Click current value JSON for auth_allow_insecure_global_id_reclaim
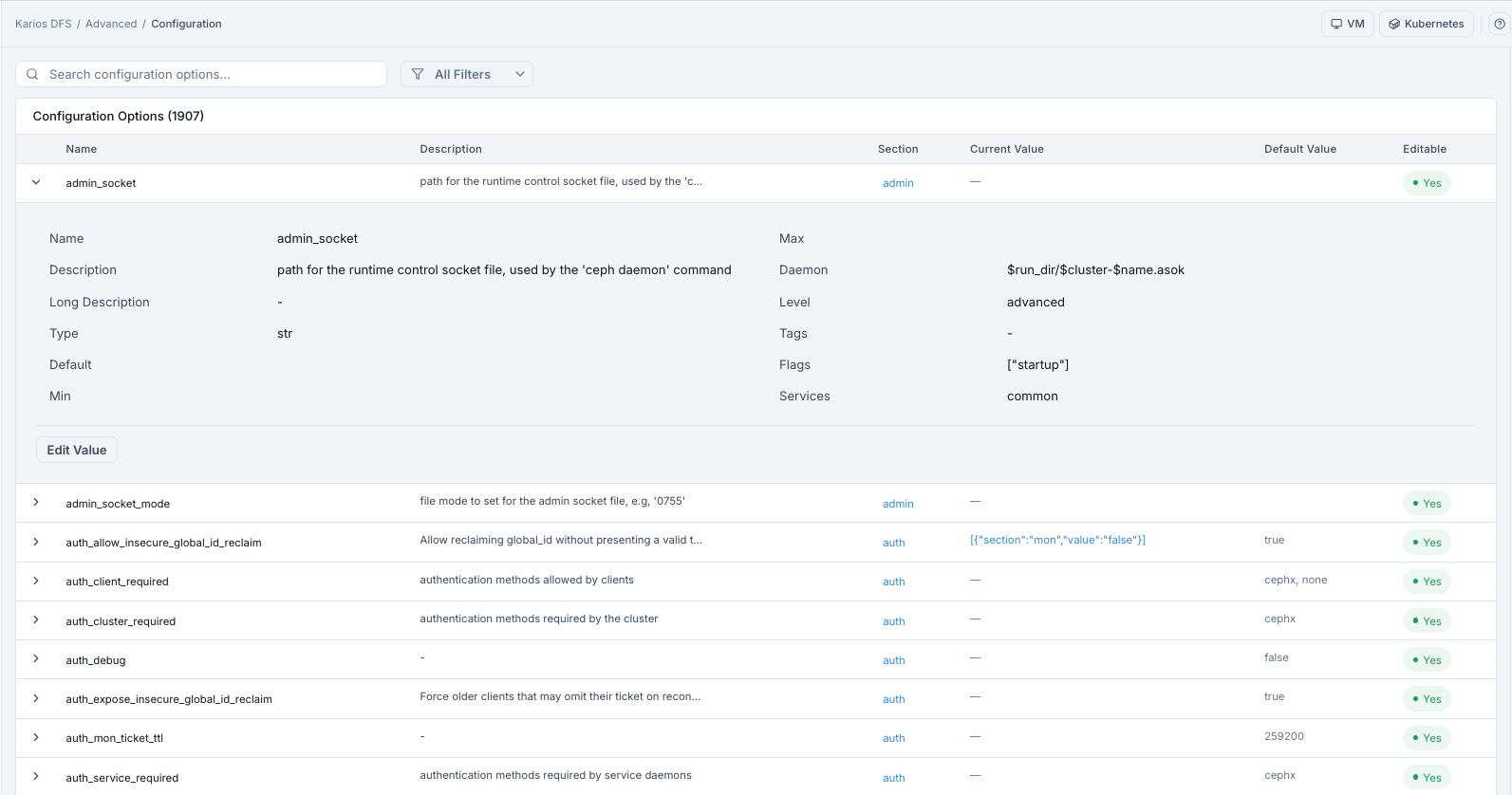Viewport: 1512px width, 795px height. coord(1057,540)
